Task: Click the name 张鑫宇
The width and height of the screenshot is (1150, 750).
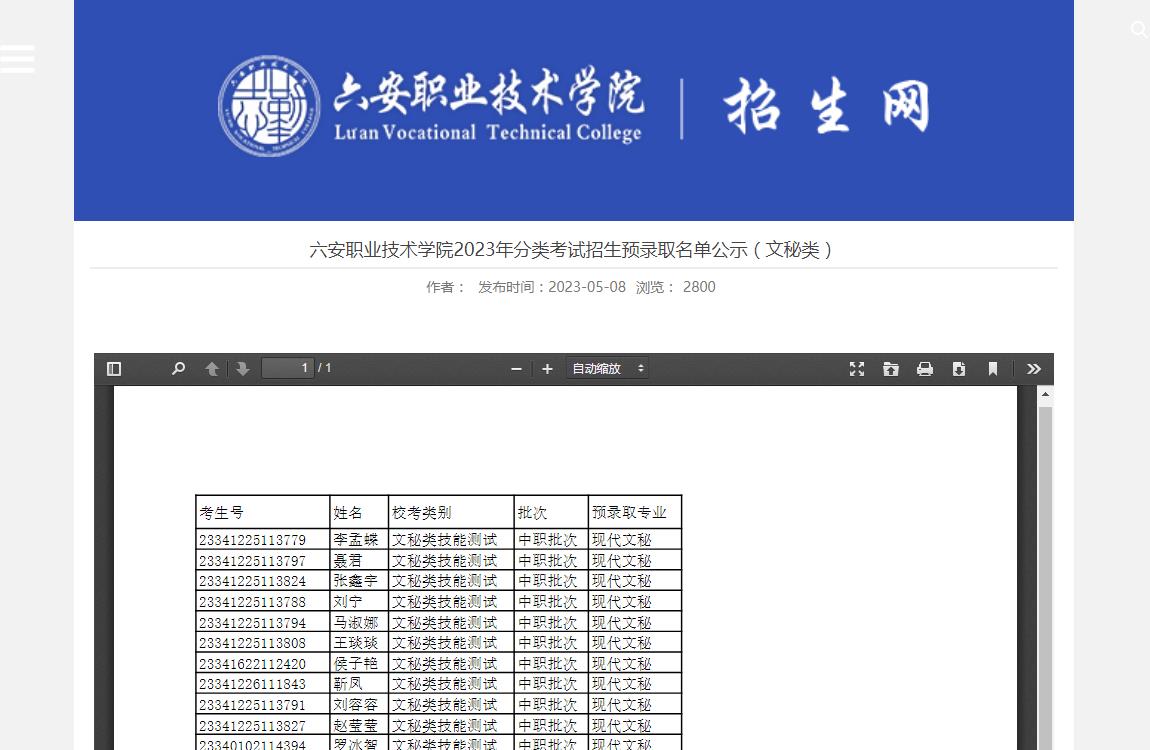Action: point(356,581)
